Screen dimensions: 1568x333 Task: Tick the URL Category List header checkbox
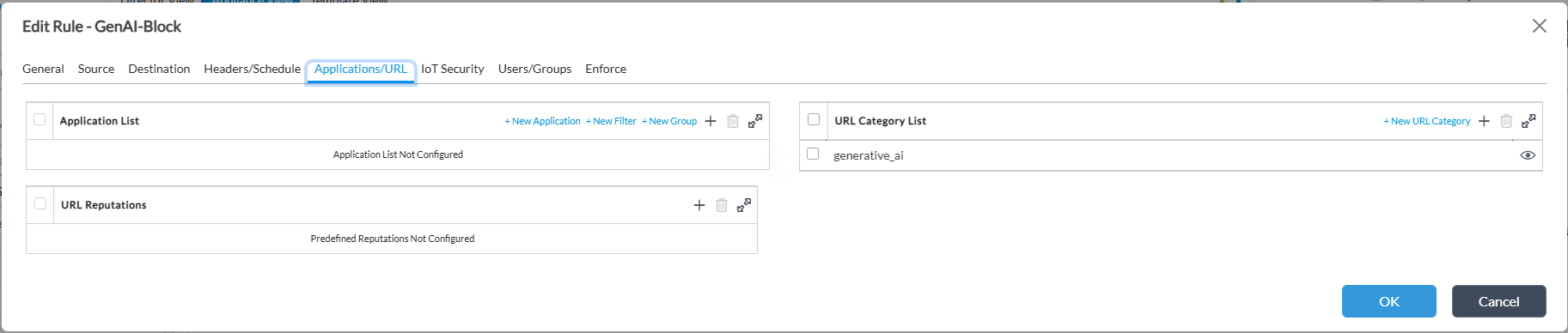pos(814,119)
